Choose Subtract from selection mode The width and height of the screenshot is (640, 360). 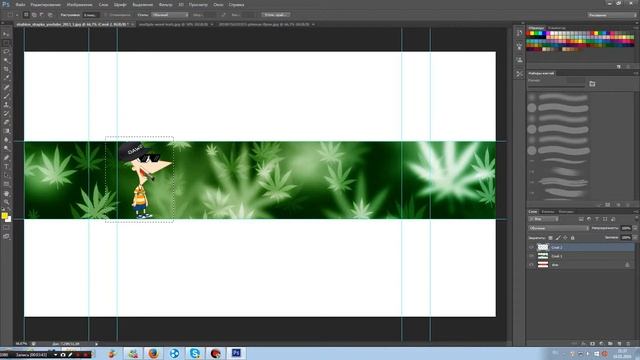tap(42, 15)
